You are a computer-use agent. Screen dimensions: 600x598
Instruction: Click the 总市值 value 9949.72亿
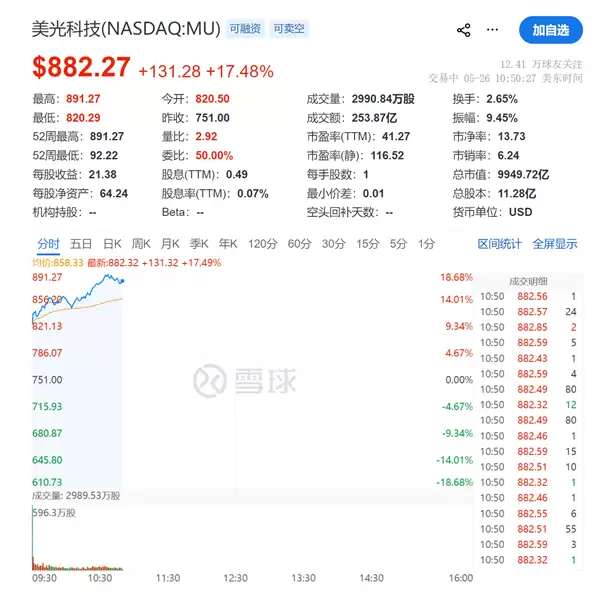(523, 174)
